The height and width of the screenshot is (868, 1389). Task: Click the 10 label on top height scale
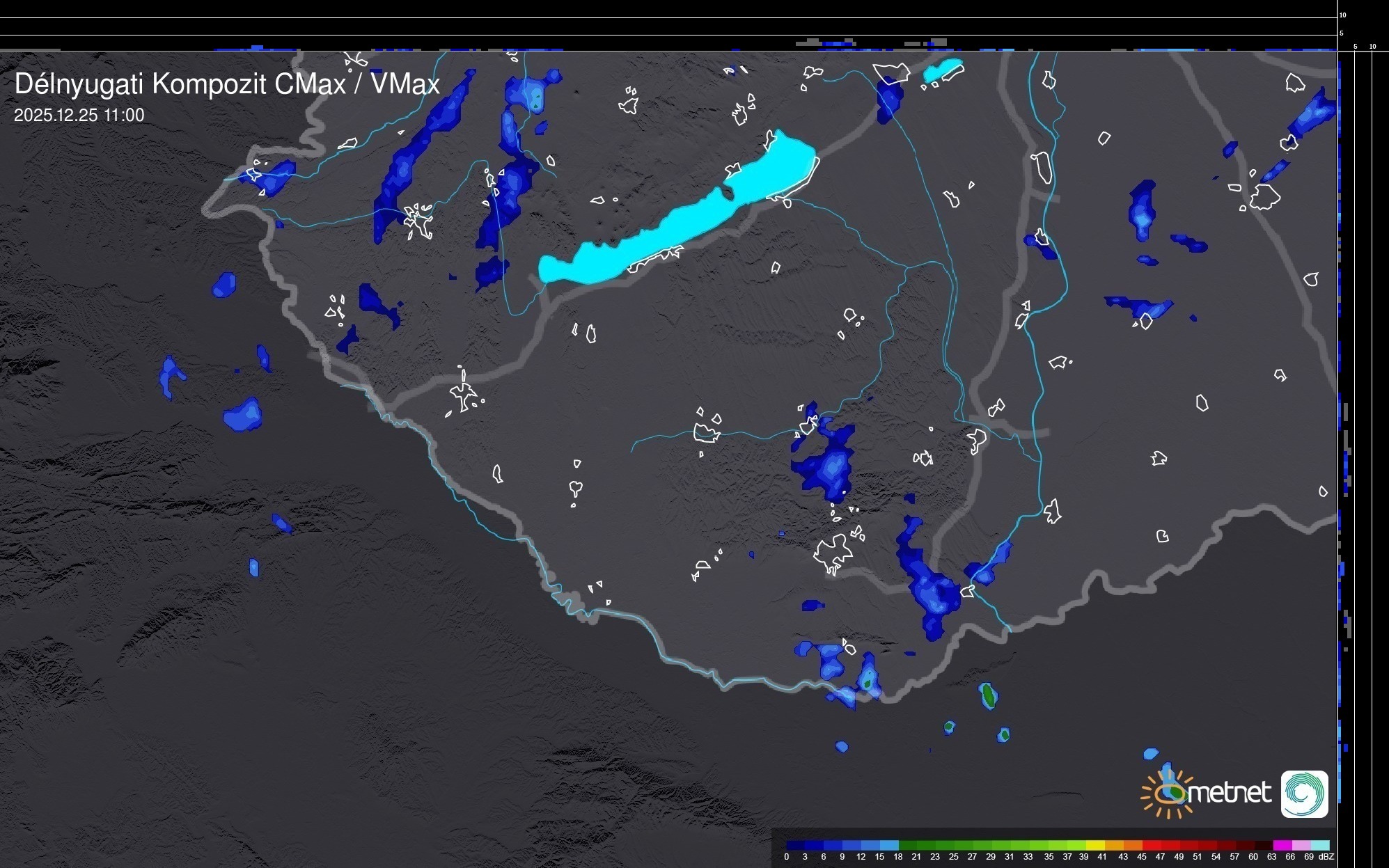(x=1343, y=15)
